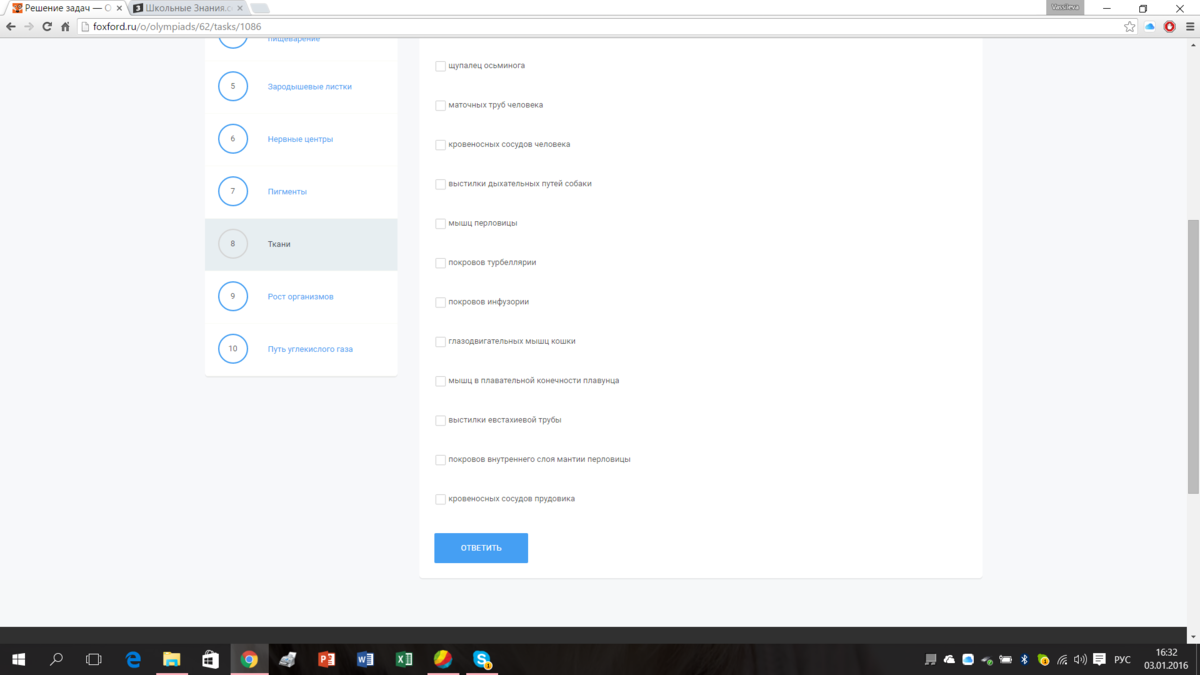Open task 6 'Нервные центры'

coord(301,139)
